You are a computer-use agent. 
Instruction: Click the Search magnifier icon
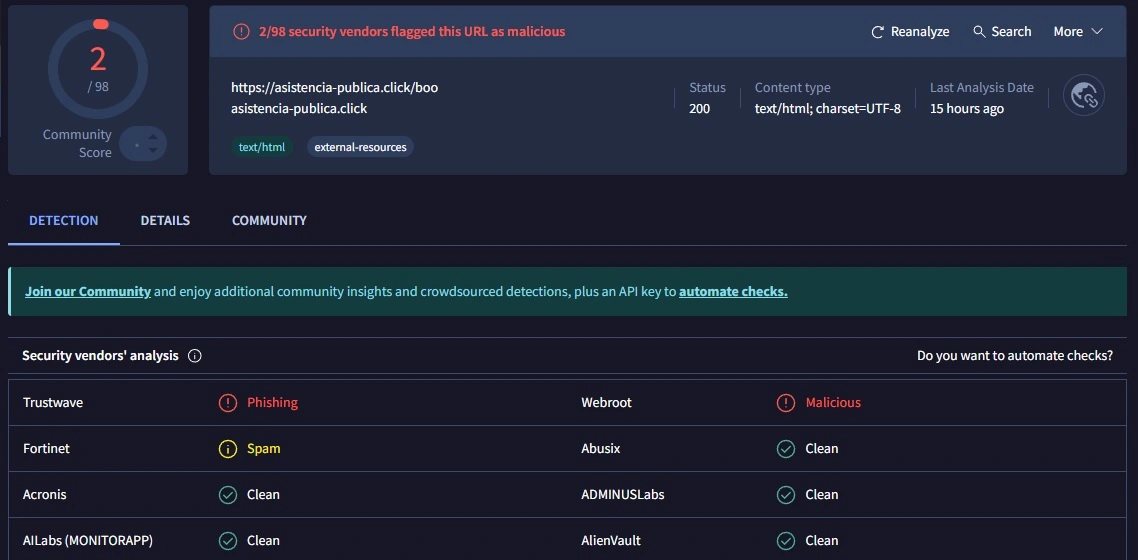979,32
